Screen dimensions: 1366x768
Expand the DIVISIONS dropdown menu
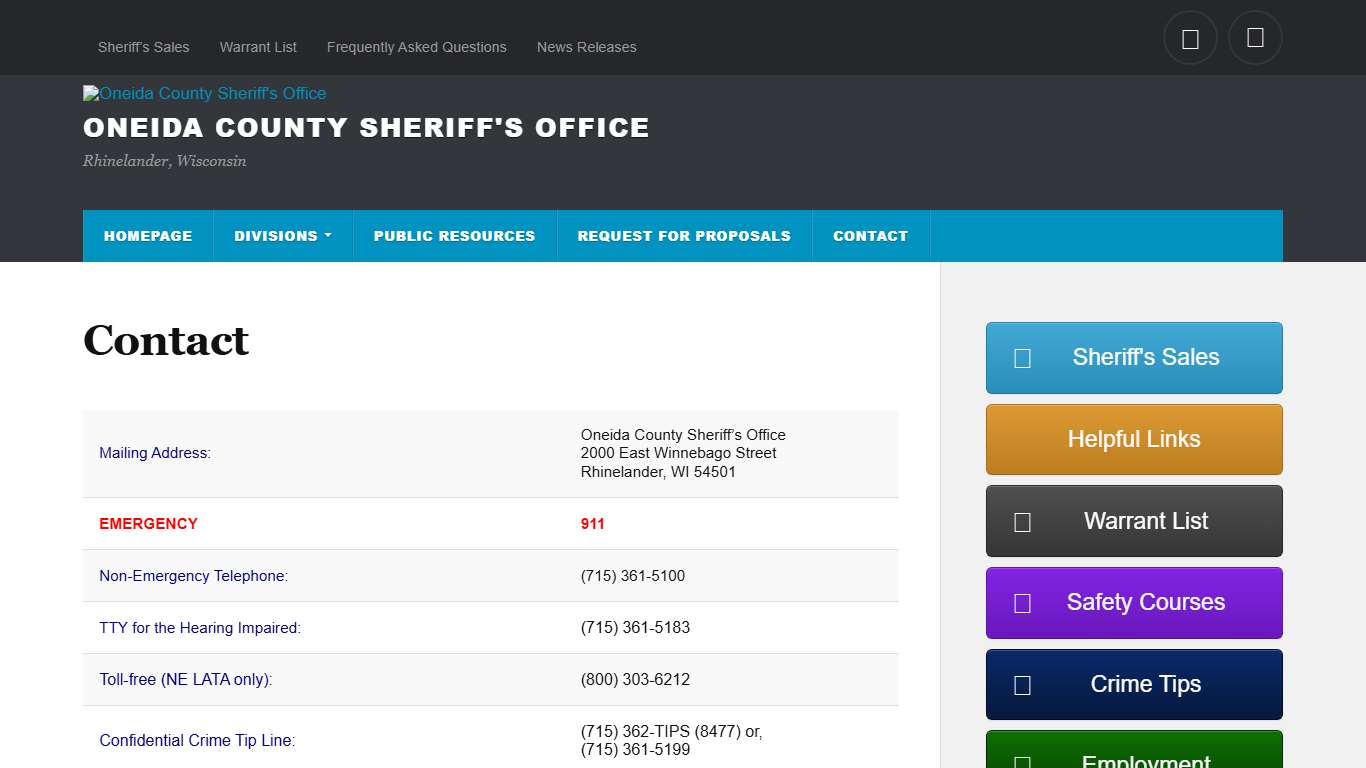(x=283, y=236)
